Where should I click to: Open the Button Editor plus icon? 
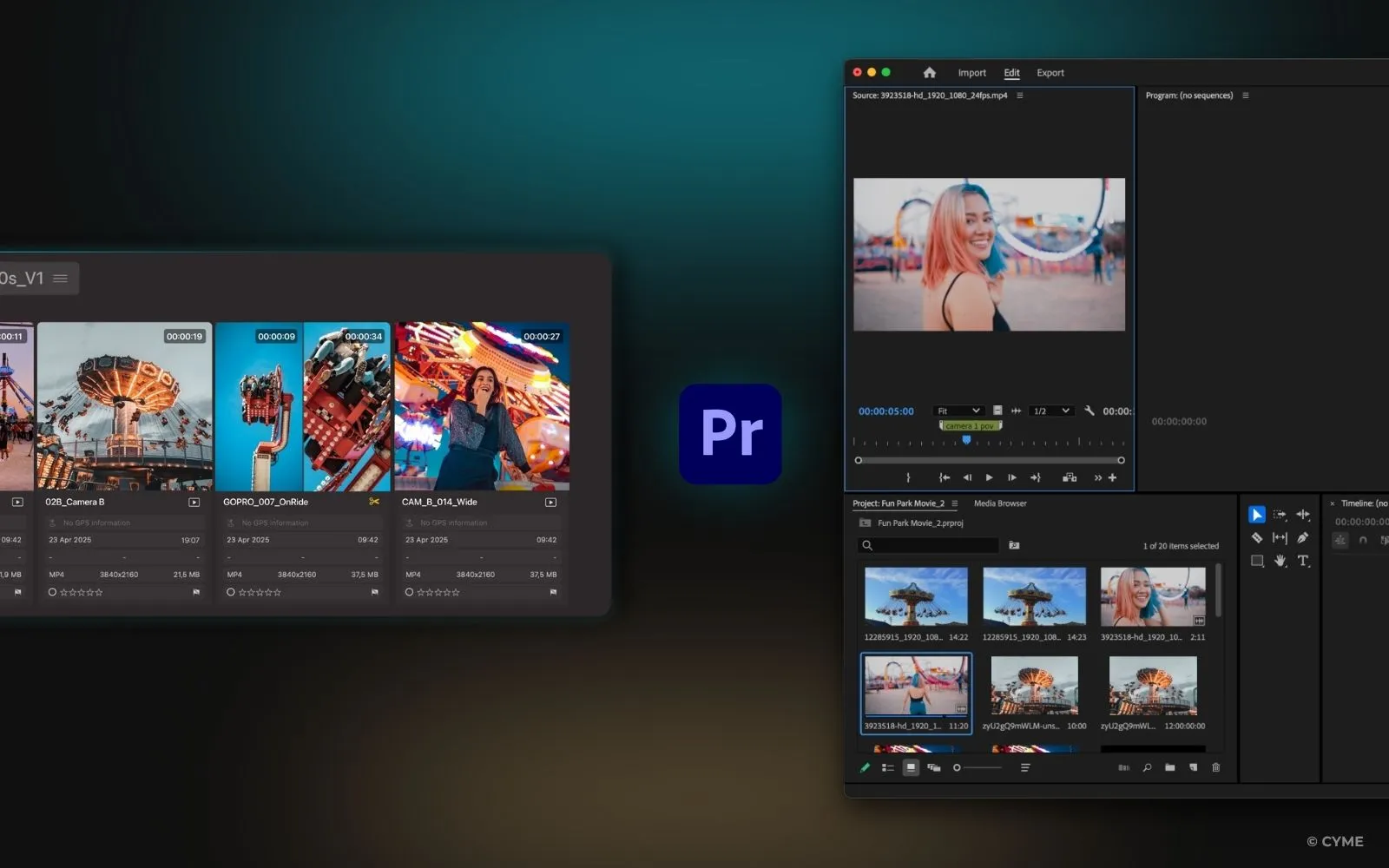point(1112,477)
